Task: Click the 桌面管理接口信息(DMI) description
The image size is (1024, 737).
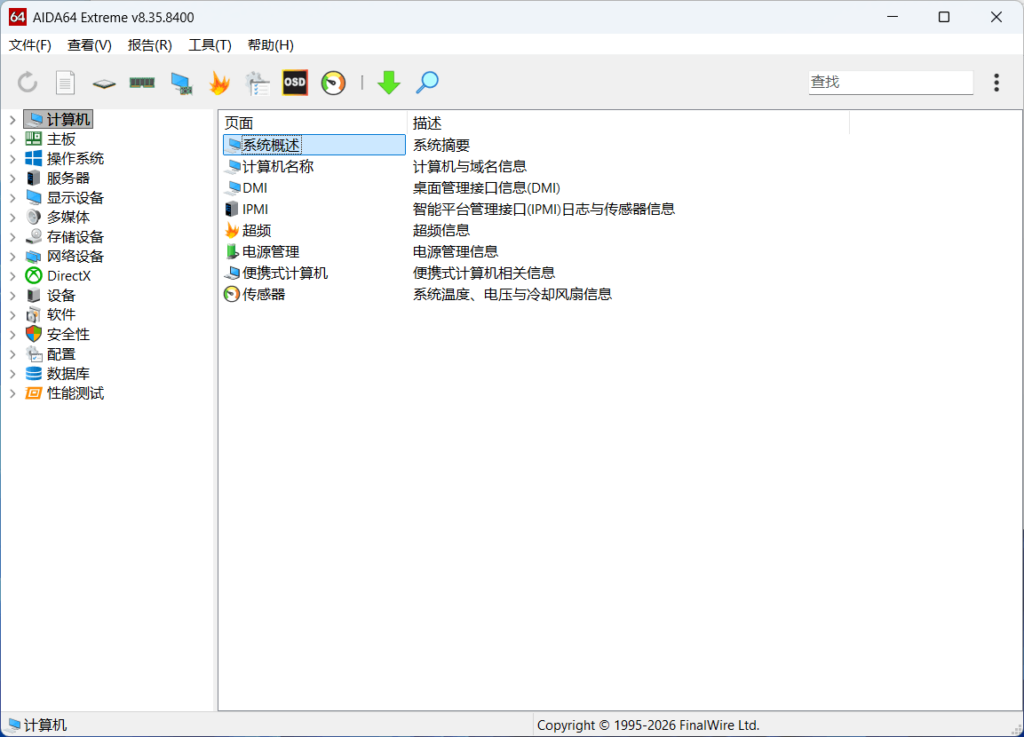Action: pos(487,188)
